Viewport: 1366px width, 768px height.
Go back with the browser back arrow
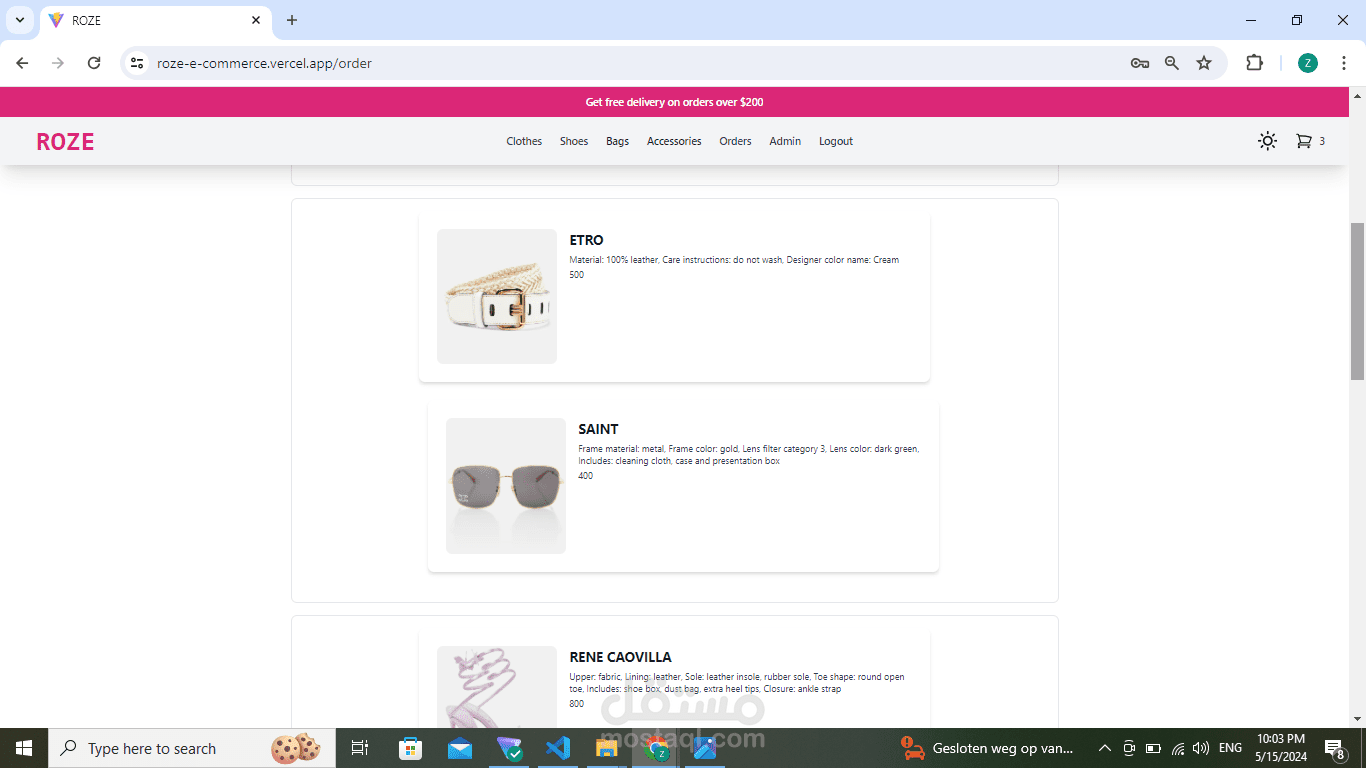click(x=22, y=63)
